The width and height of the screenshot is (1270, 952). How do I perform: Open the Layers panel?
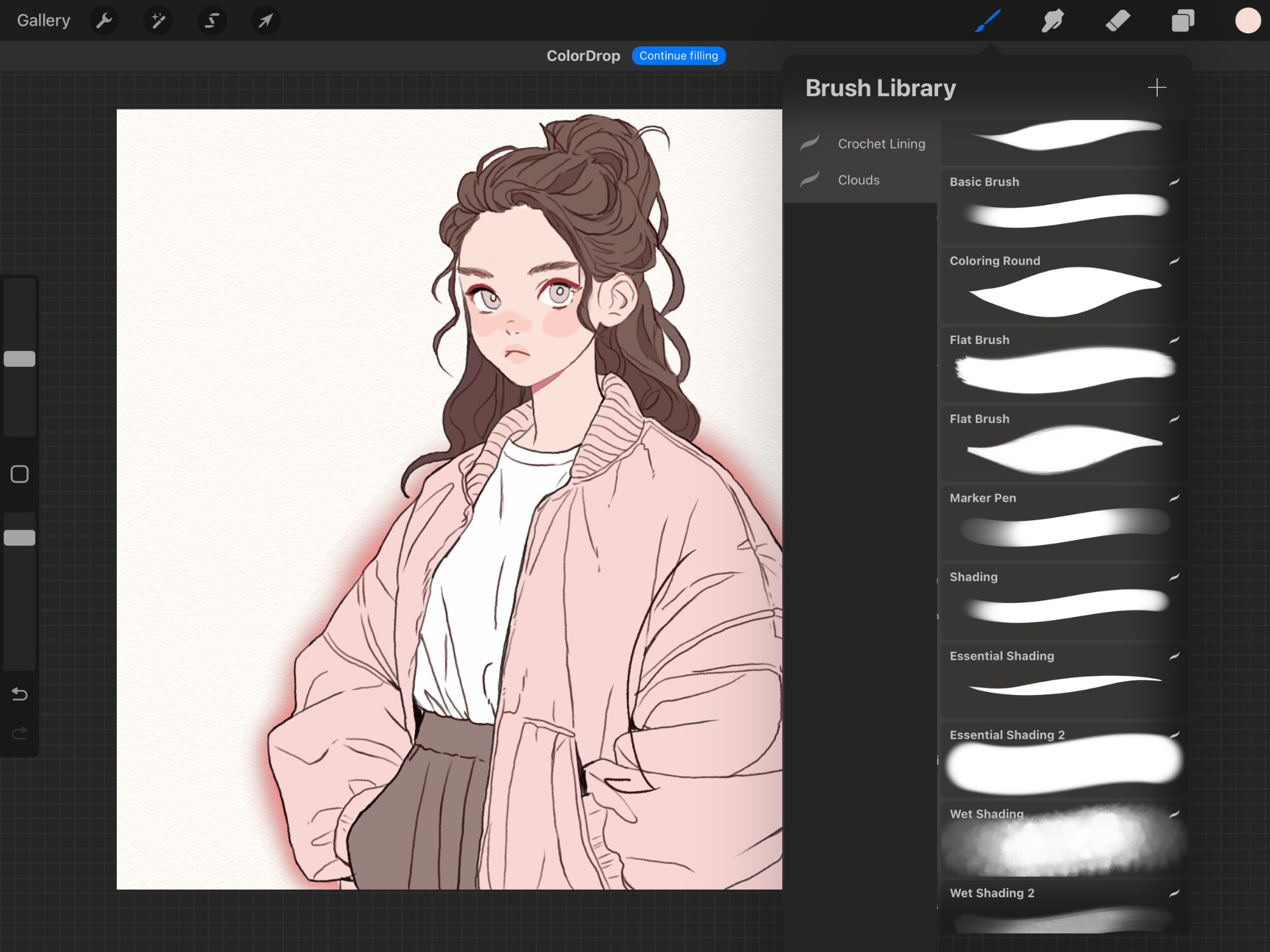click(1182, 20)
